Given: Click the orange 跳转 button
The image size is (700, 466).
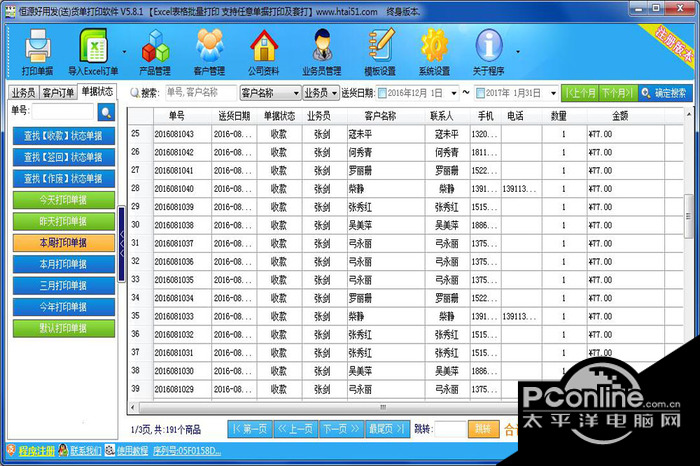Looking at the screenshot, I should click(483, 429).
